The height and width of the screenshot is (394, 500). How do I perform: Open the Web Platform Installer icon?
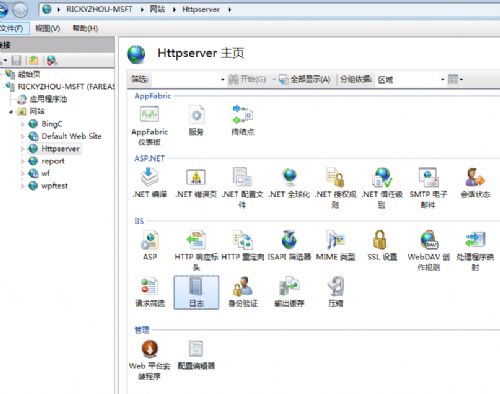point(149,360)
